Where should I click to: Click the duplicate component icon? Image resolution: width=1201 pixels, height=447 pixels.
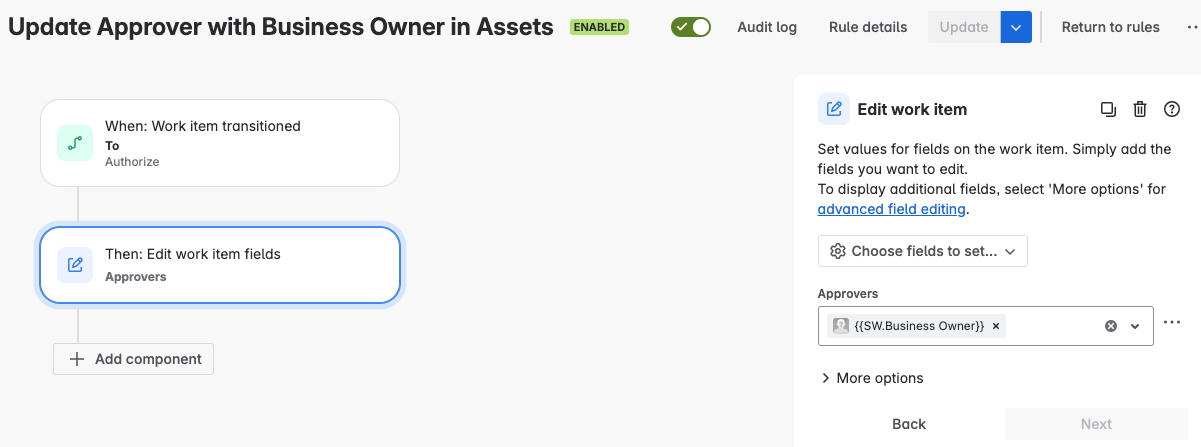click(x=1108, y=109)
